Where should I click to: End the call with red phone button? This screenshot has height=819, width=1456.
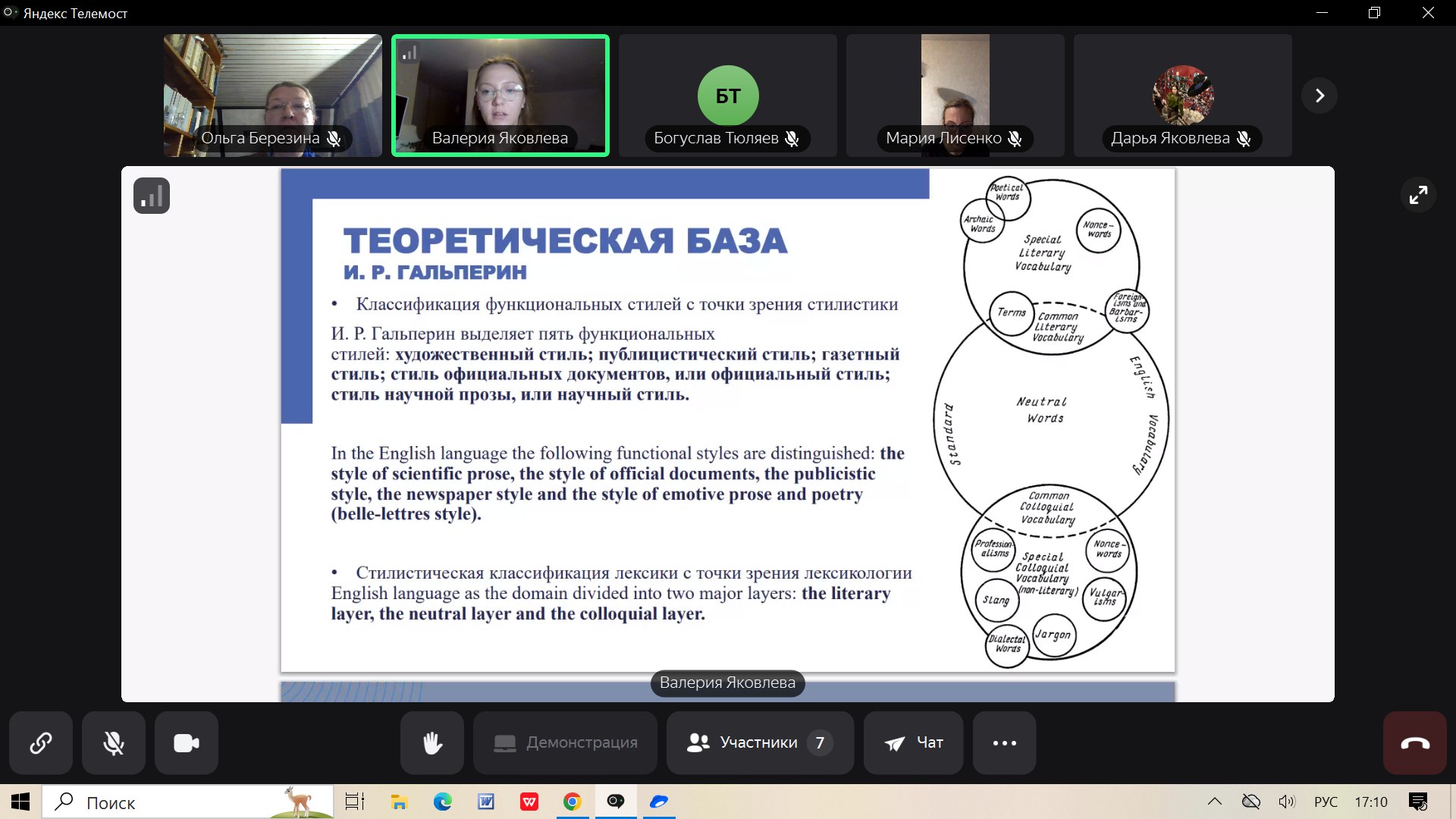(x=1415, y=743)
